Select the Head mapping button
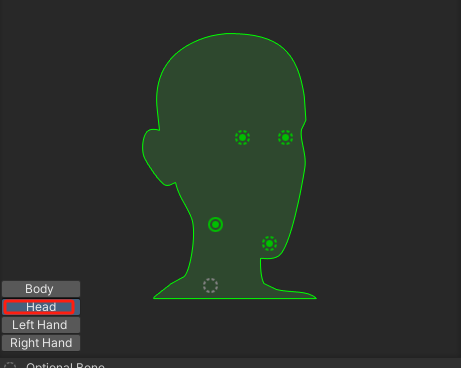 point(41,307)
